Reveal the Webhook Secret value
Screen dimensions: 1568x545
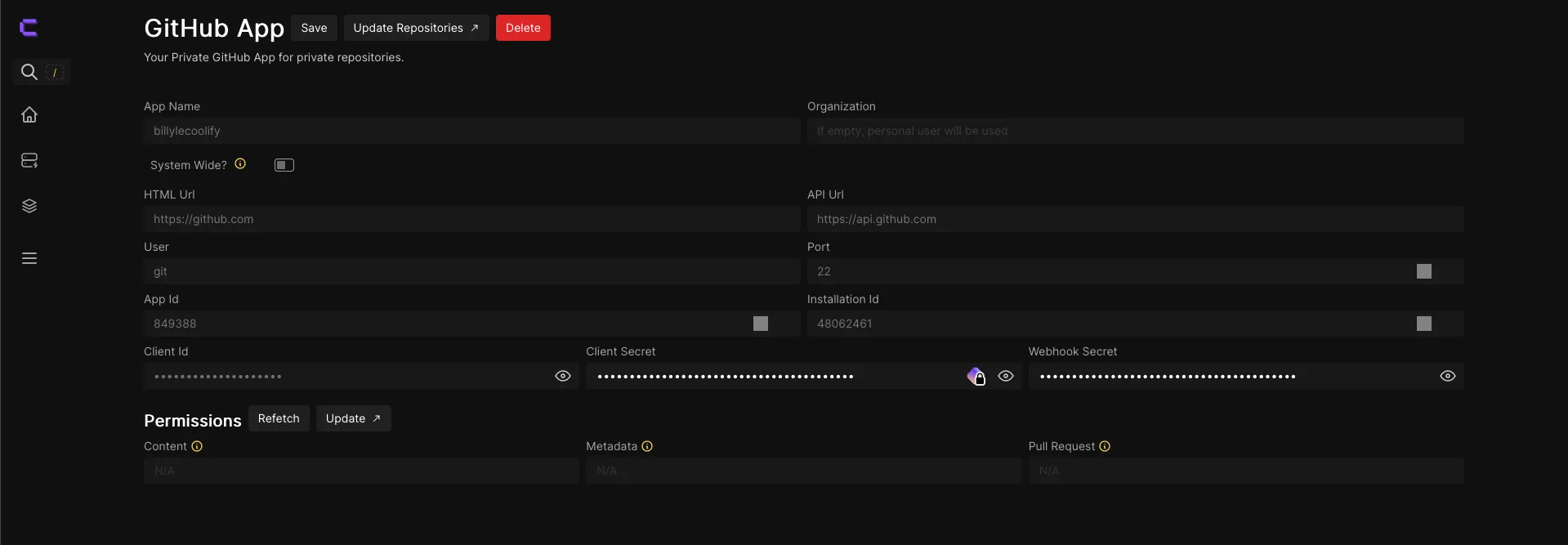click(x=1448, y=376)
